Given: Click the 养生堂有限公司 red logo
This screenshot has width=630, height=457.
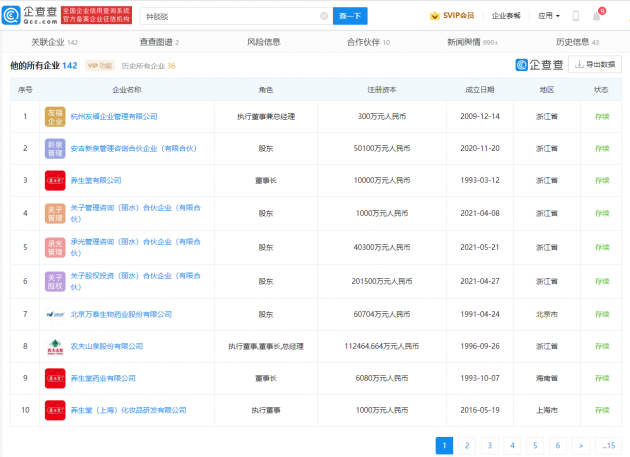Looking at the screenshot, I should (x=55, y=181).
